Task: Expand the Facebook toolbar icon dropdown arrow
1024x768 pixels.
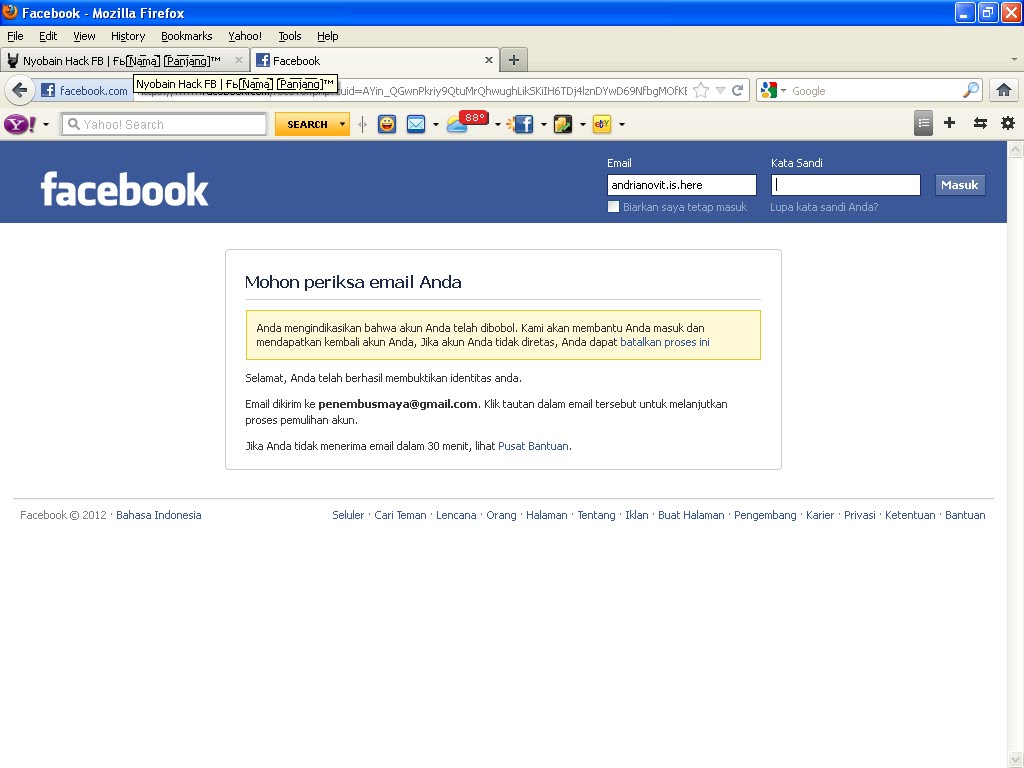Action: click(x=543, y=125)
